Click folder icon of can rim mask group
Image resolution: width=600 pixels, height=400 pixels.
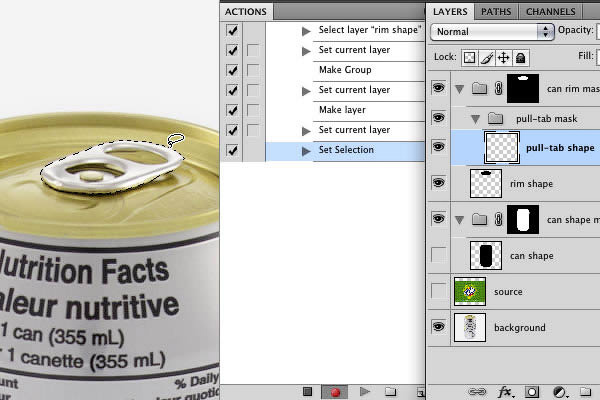[479, 89]
